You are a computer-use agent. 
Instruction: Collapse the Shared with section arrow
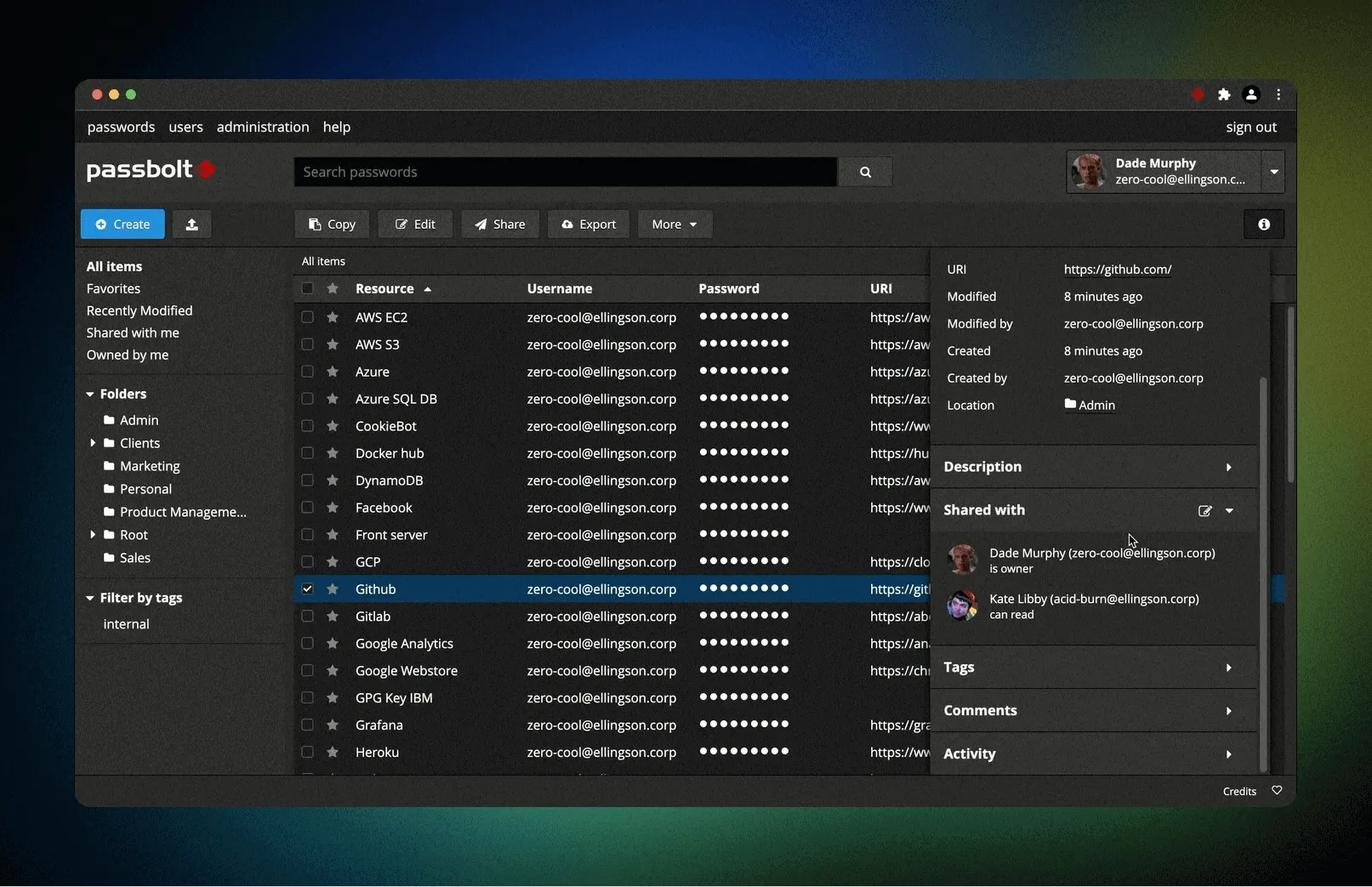coord(1229,511)
